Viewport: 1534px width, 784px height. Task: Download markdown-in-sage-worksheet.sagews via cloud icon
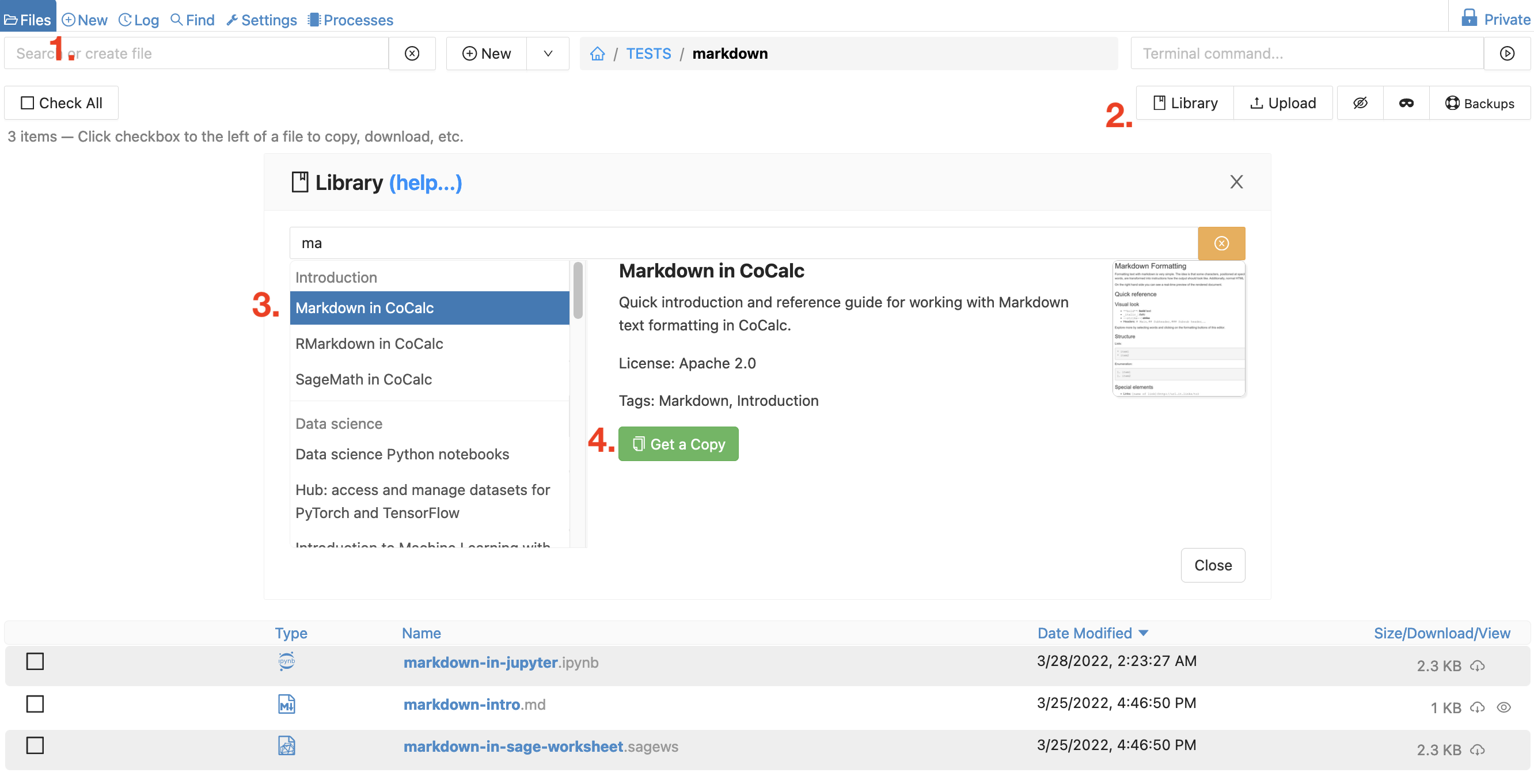[1477, 749]
